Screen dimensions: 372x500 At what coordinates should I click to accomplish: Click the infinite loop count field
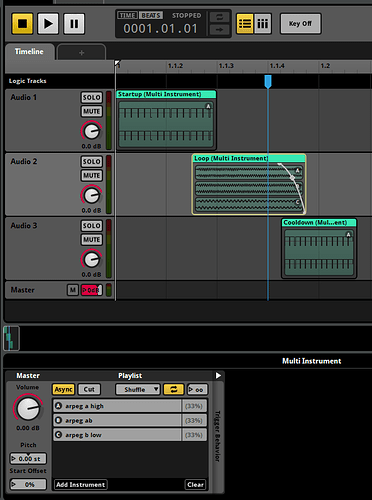pos(197,389)
